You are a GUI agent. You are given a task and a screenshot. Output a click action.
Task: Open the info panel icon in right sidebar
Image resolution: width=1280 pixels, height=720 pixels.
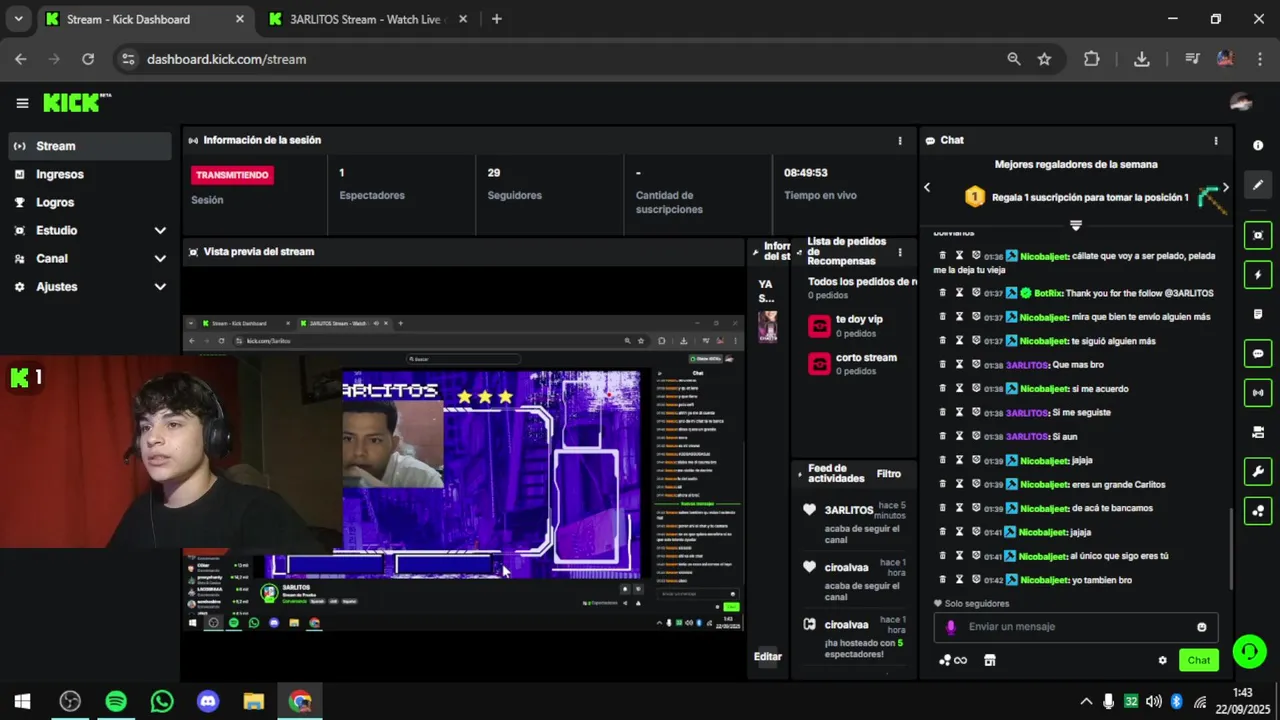coord(1258,145)
